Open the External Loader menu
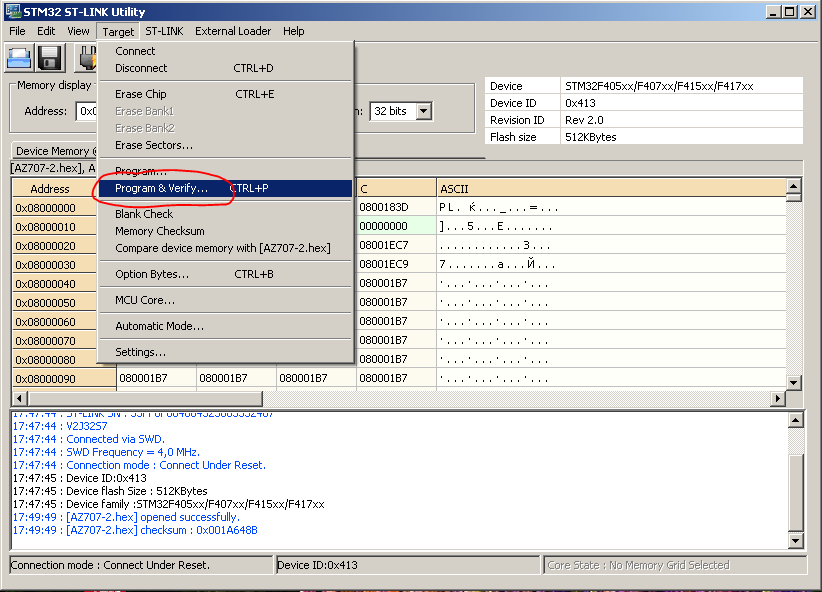 (233, 31)
